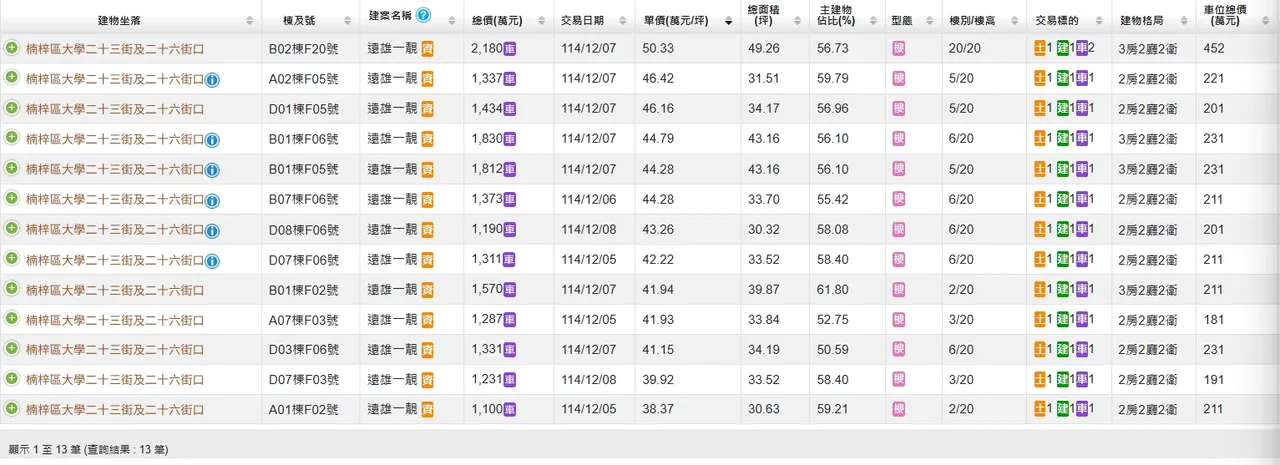This screenshot has width=1280, height=465.
Task: Open the address link on the A07棟F03號 row
Action: (x=115, y=320)
